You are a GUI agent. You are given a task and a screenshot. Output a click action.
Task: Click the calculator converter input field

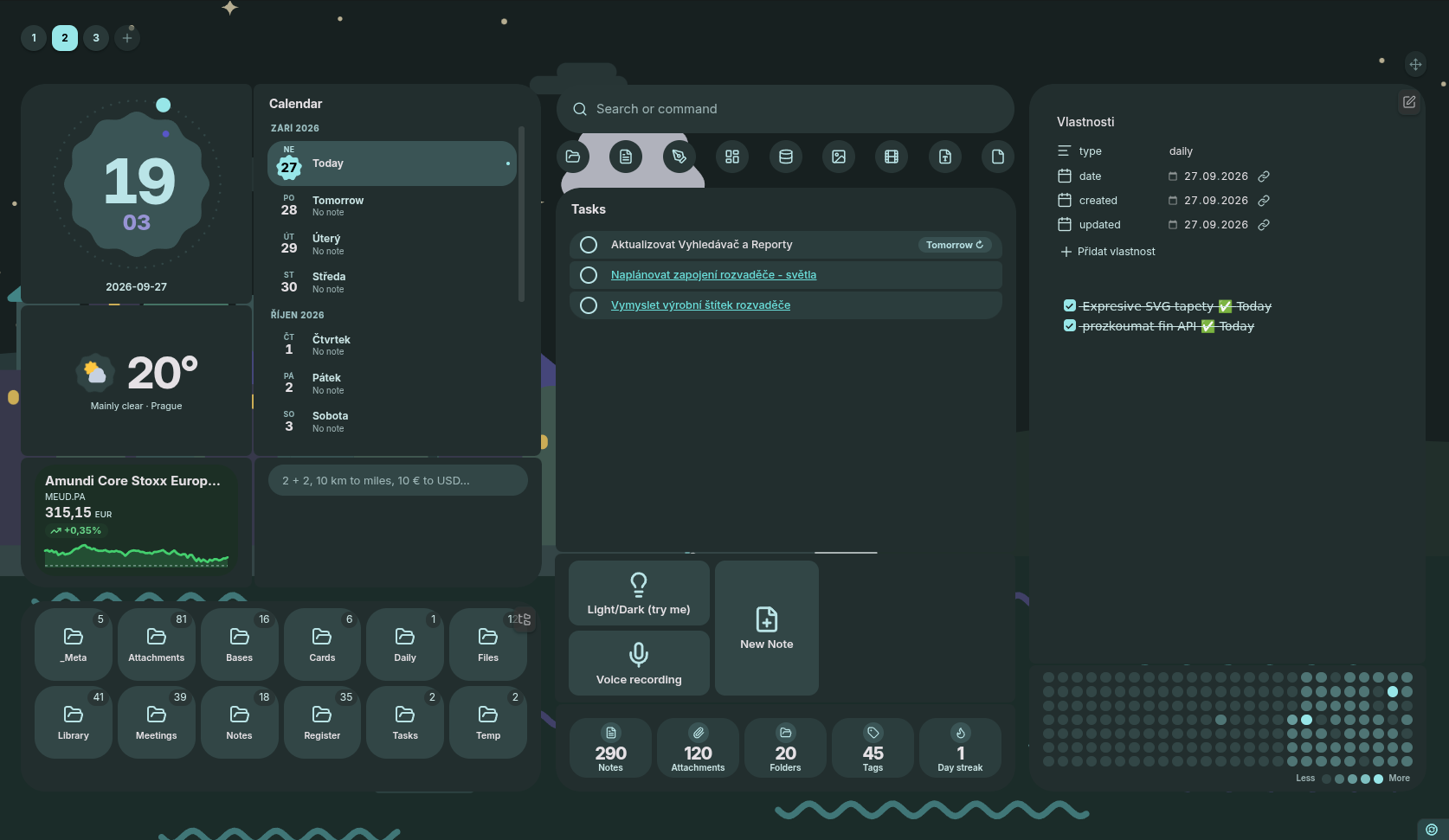tap(398, 481)
